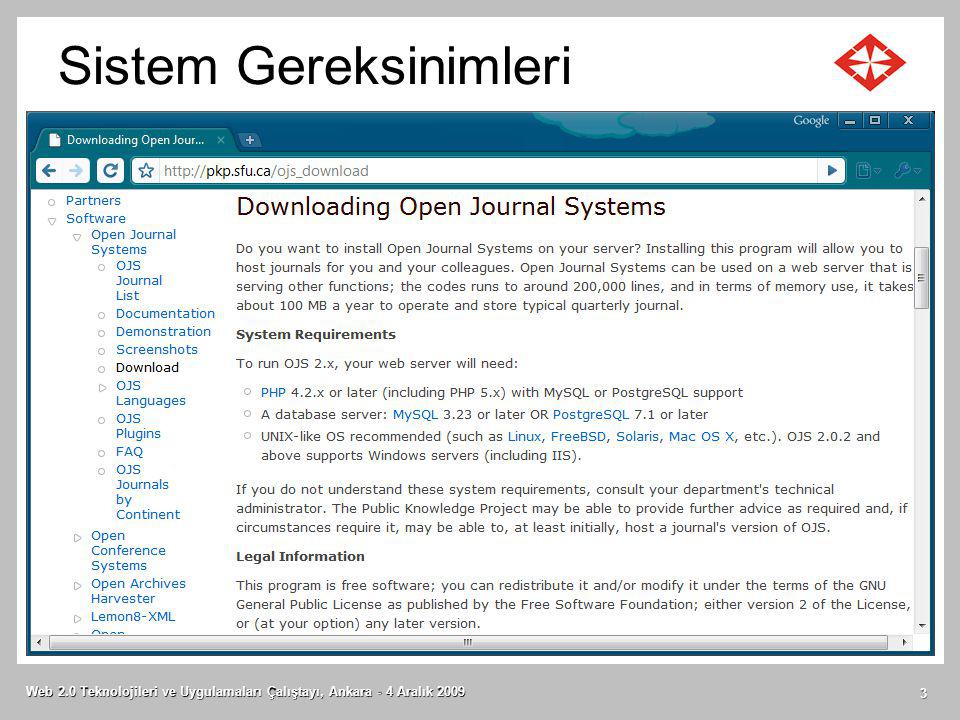Screen dimensions: 960x720
Task: Follow the PHP link in requirements
Action: [x=273, y=392]
